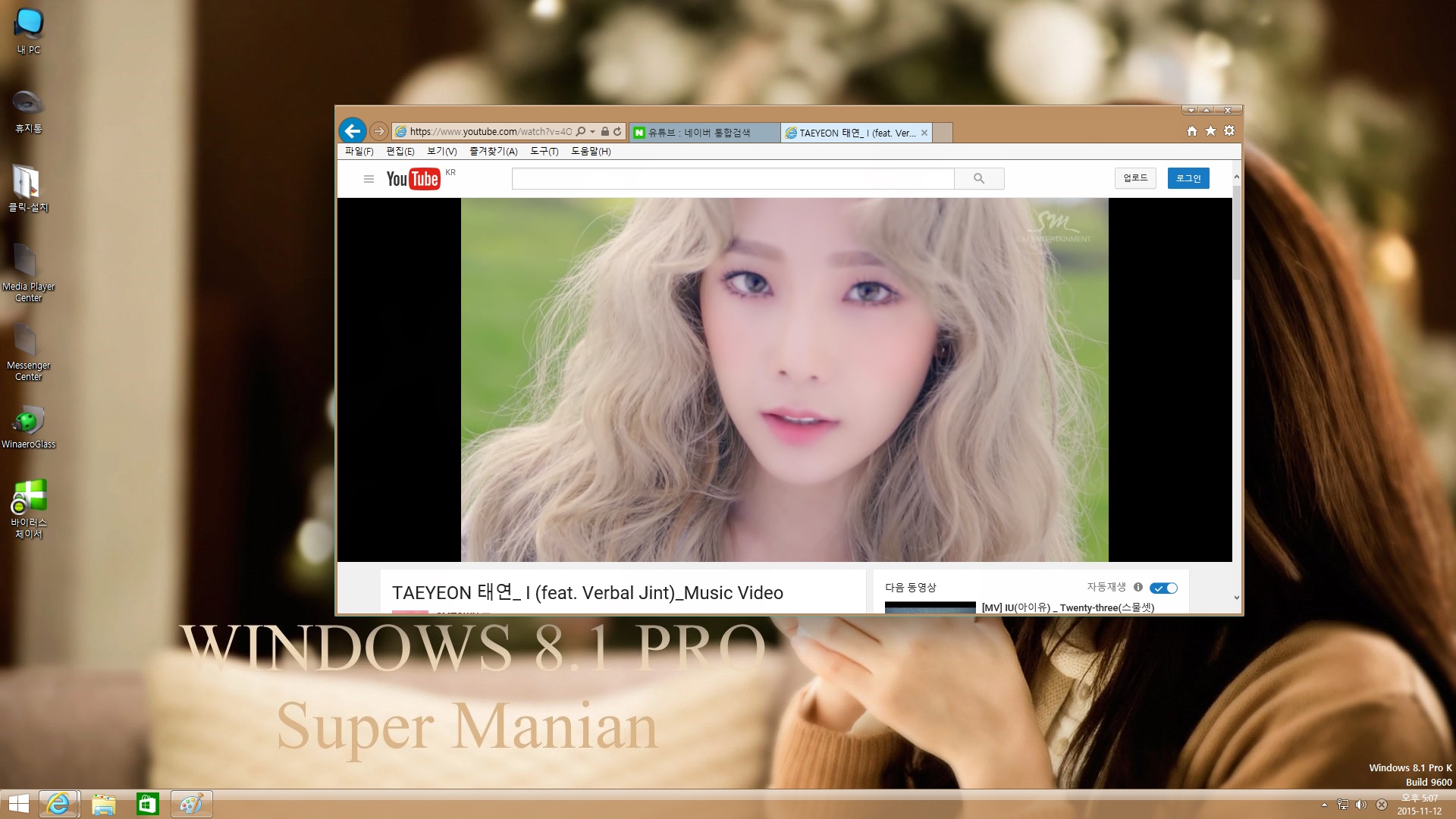Screen dimensions: 1456x819
Task: Select the WinaeroGlass desktop icon
Action: (x=29, y=428)
